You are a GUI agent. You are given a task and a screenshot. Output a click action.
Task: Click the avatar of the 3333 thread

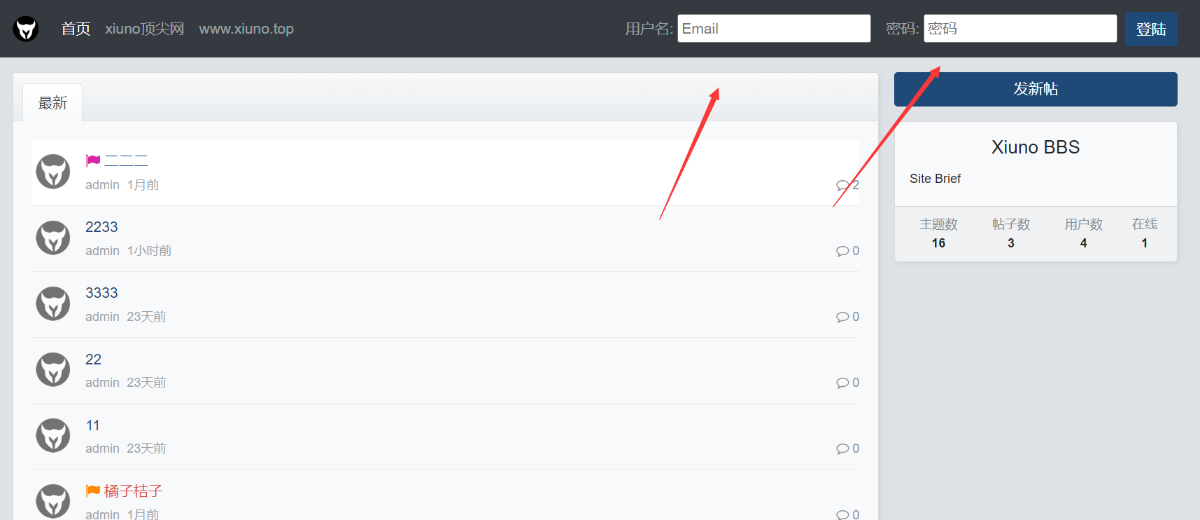coord(53,304)
